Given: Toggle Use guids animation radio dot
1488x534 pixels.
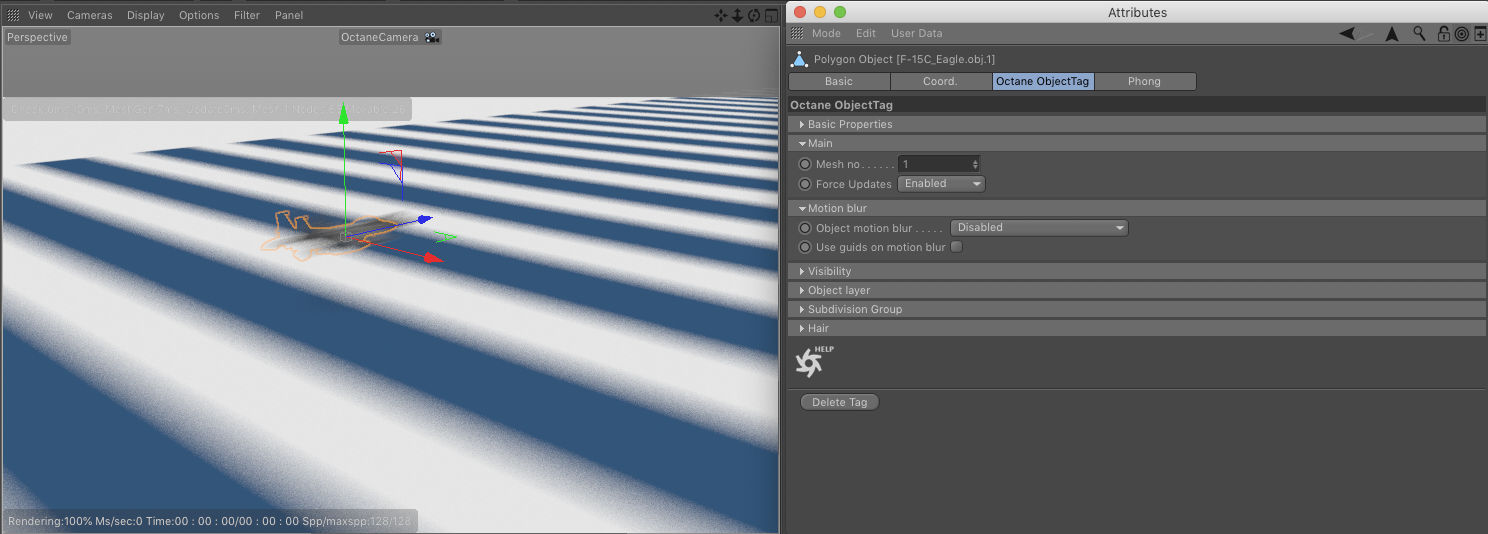Looking at the screenshot, I should (x=805, y=247).
